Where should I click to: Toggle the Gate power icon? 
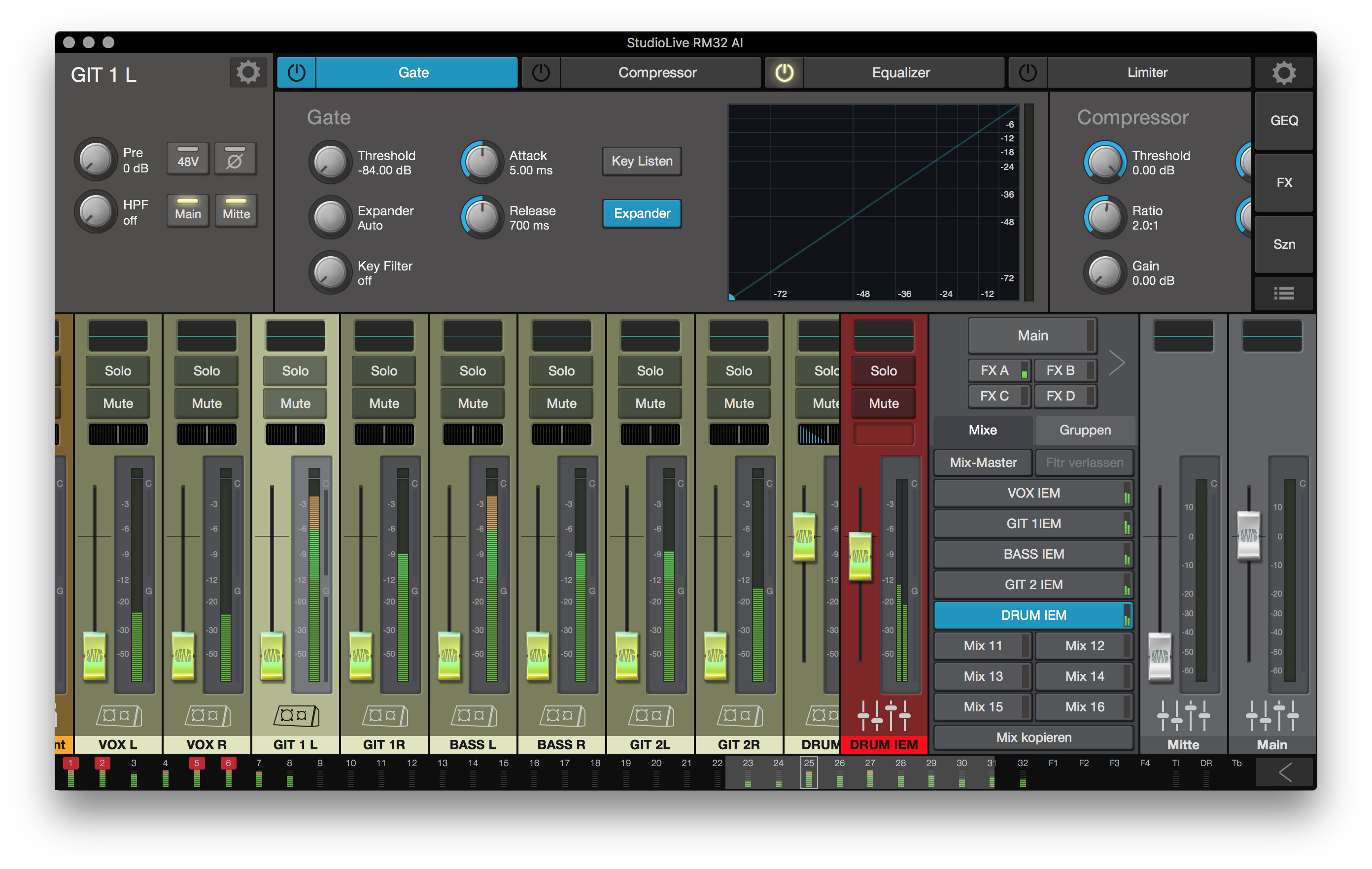[x=296, y=72]
